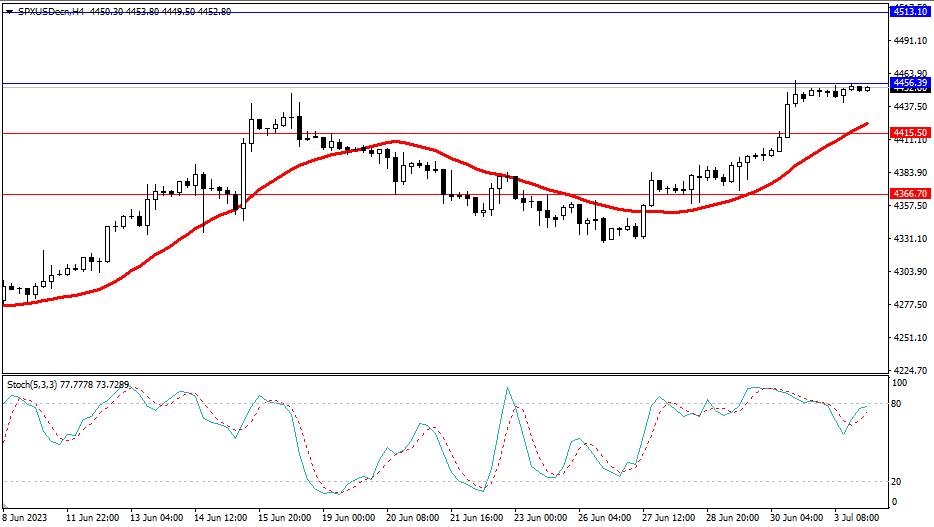Click the 27 Jun 12:00 time label
The width and height of the screenshot is (934, 527).
(669, 518)
